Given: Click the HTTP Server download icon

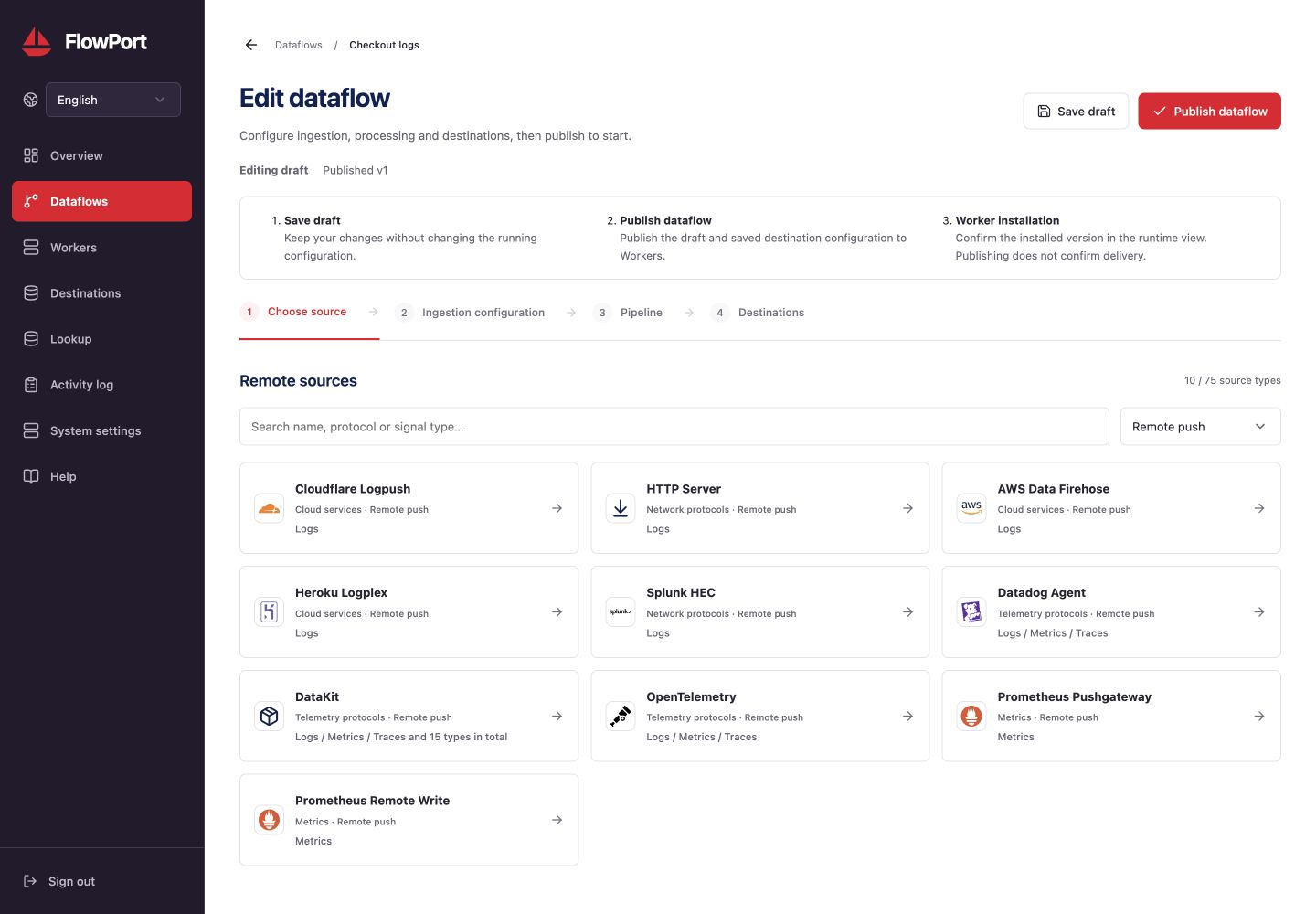Looking at the screenshot, I should point(621,508).
